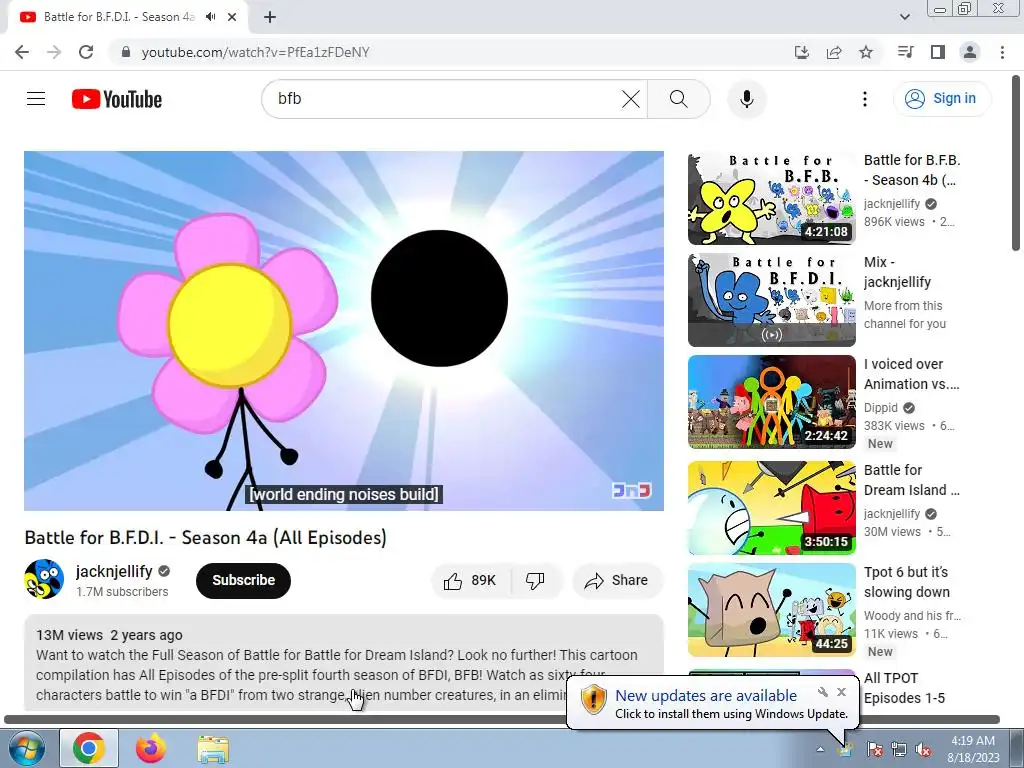
Task: Expand the video description box
Action: (344, 663)
